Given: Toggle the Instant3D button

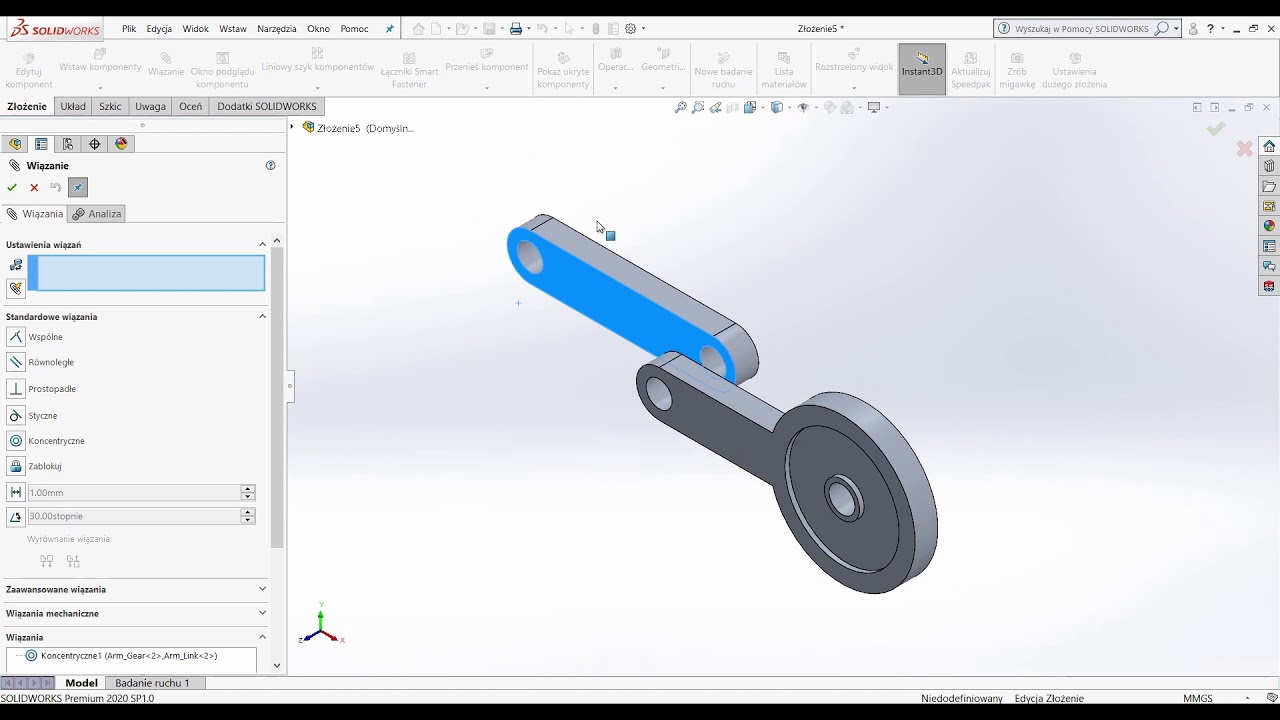Looking at the screenshot, I should pyautogui.click(x=922, y=69).
